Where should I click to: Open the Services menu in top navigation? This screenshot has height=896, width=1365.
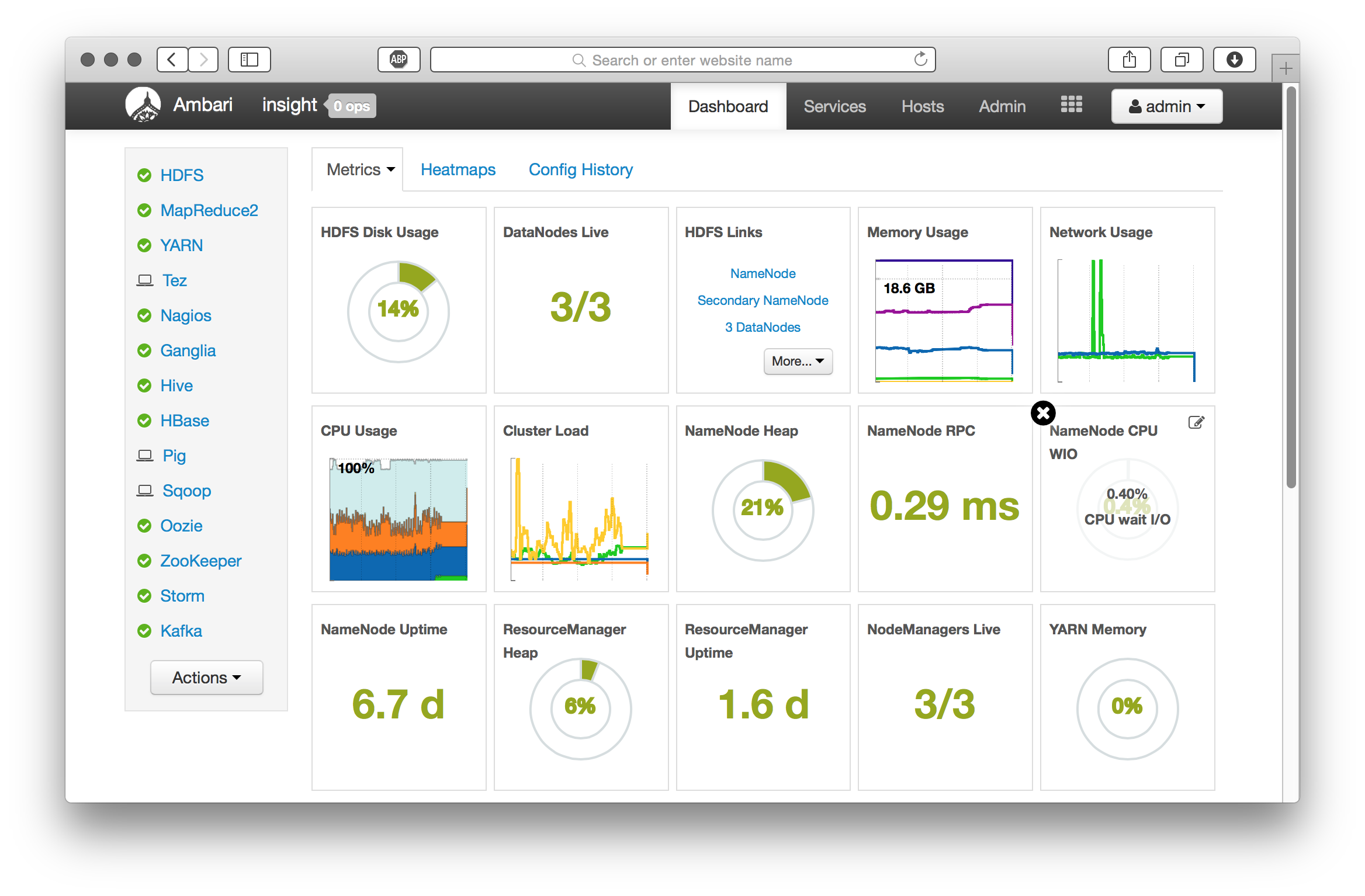click(x=834, y=106)
